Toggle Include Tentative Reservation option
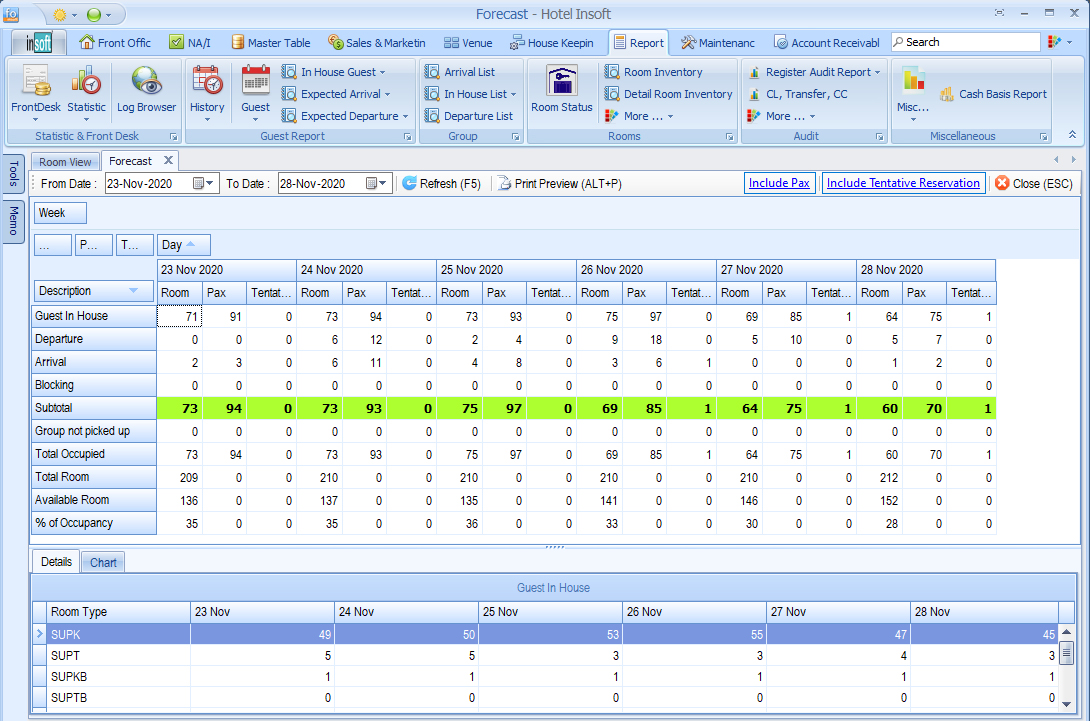The height and width of the screenshot is (721, 1090). (903, 183)
